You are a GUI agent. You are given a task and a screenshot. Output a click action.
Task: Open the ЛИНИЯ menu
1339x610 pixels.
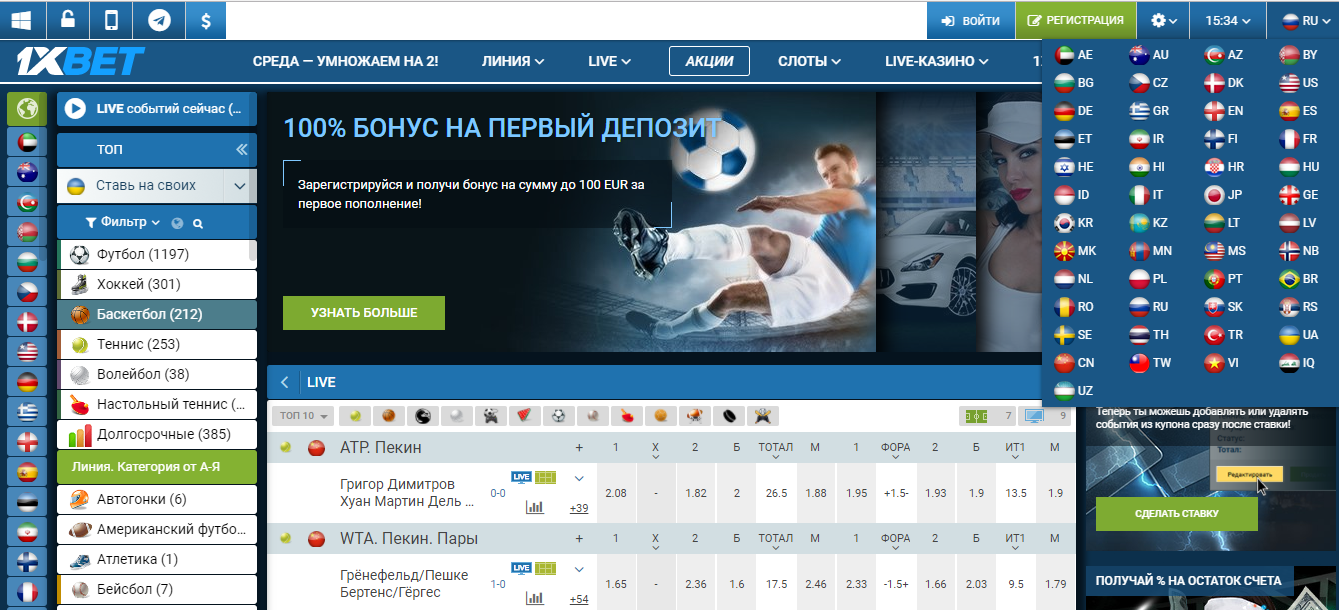(x=513, y=61)
